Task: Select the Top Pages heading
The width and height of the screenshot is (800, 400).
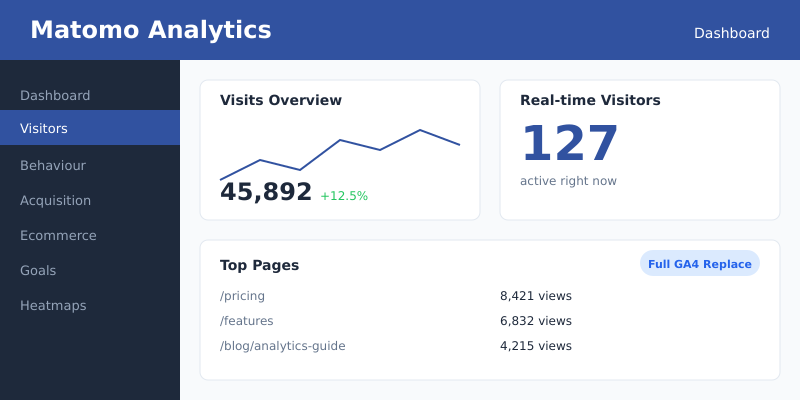Action: tap(260, 265)
